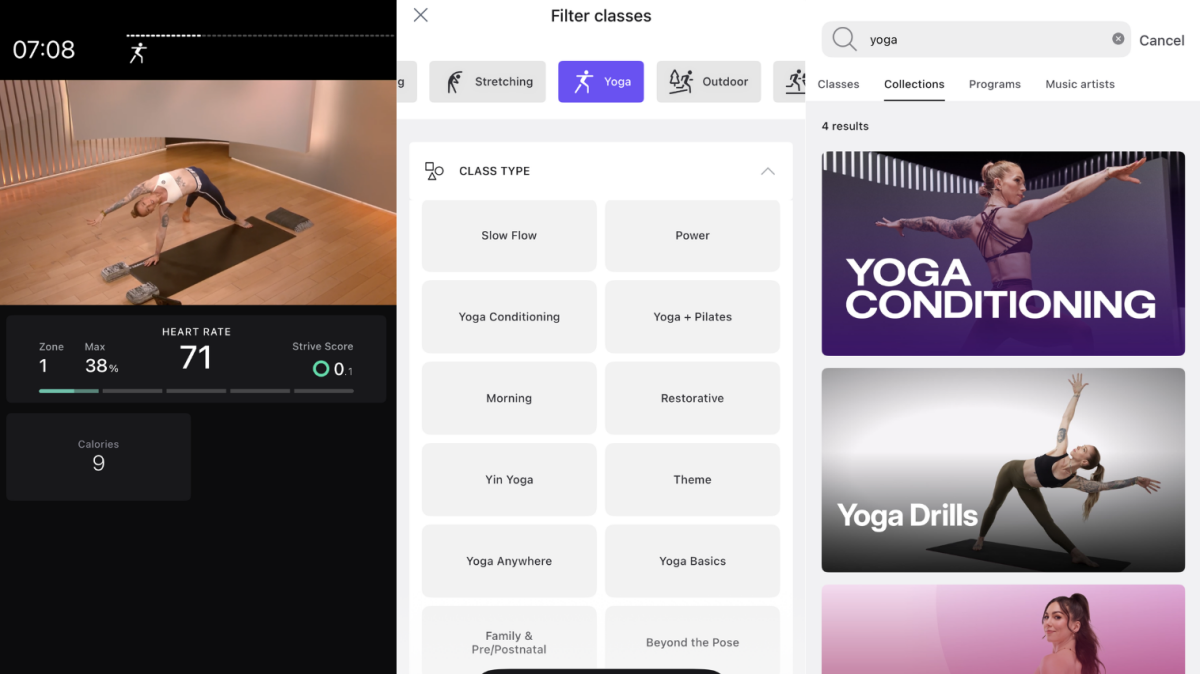Click the 4 results label
Screen dimensions: 1200x674
(845, 126)
